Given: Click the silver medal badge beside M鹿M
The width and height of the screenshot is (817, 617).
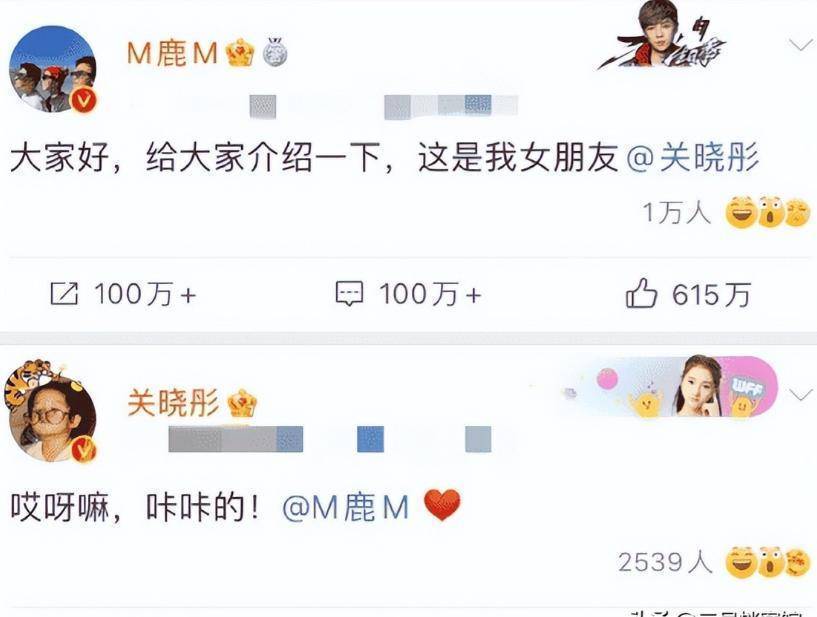Looking at the screenshot, I should [274, 52].
